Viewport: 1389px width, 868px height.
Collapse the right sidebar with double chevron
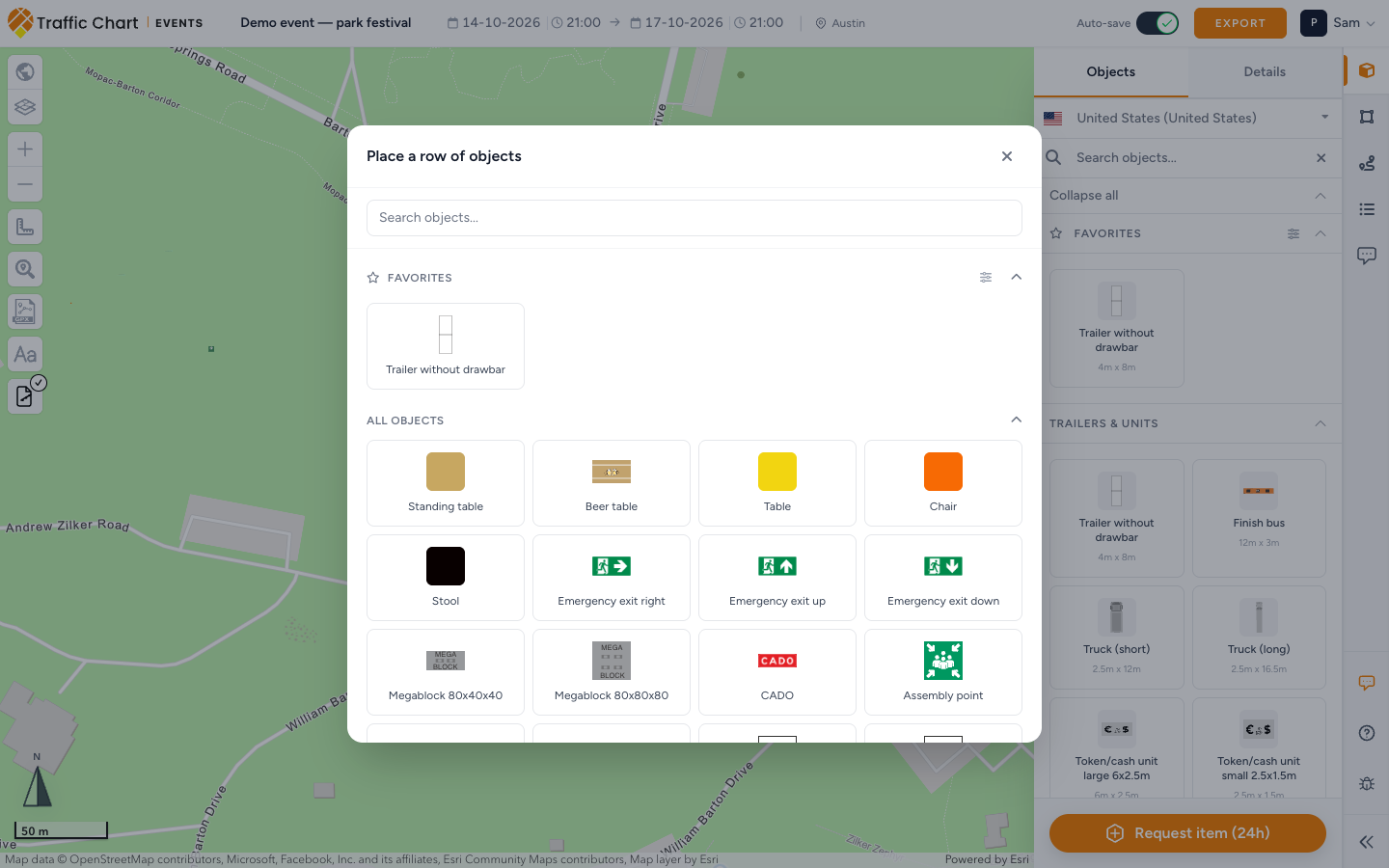coord(1367,842)
